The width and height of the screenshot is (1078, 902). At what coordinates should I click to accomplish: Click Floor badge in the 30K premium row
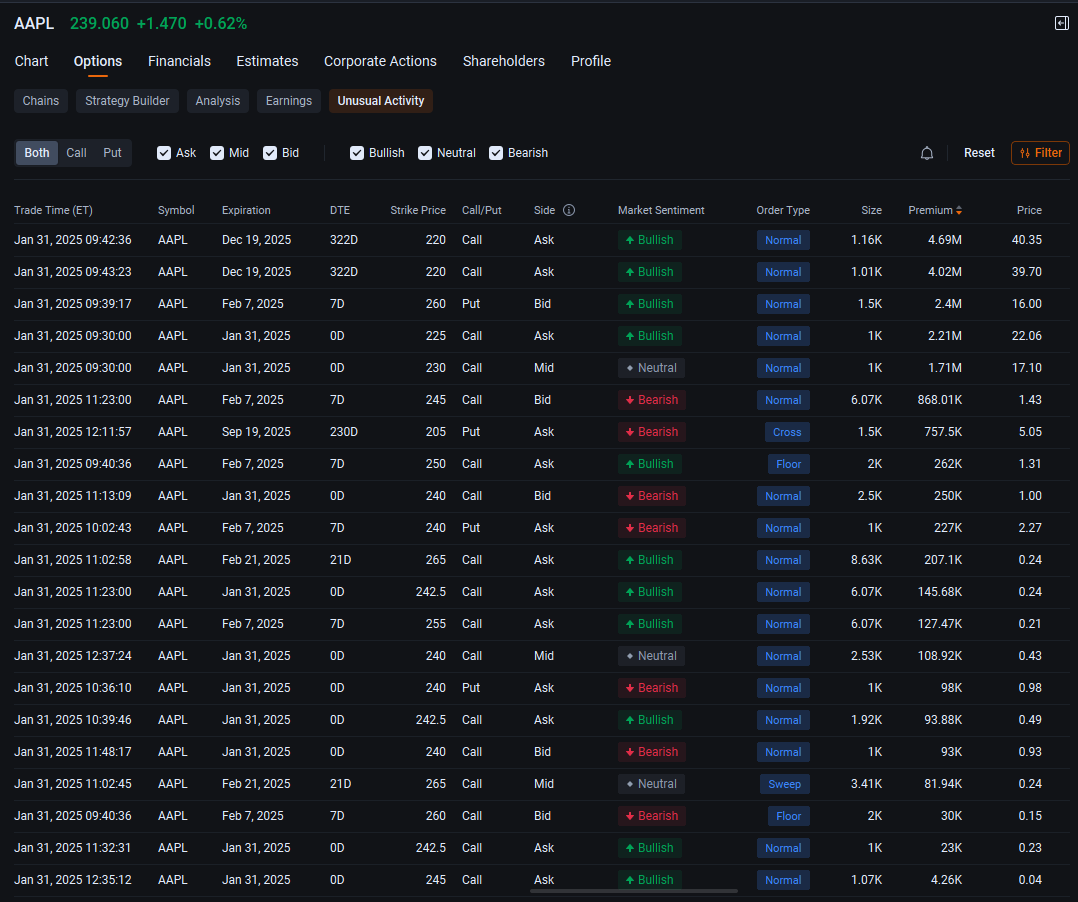[789, 817]
